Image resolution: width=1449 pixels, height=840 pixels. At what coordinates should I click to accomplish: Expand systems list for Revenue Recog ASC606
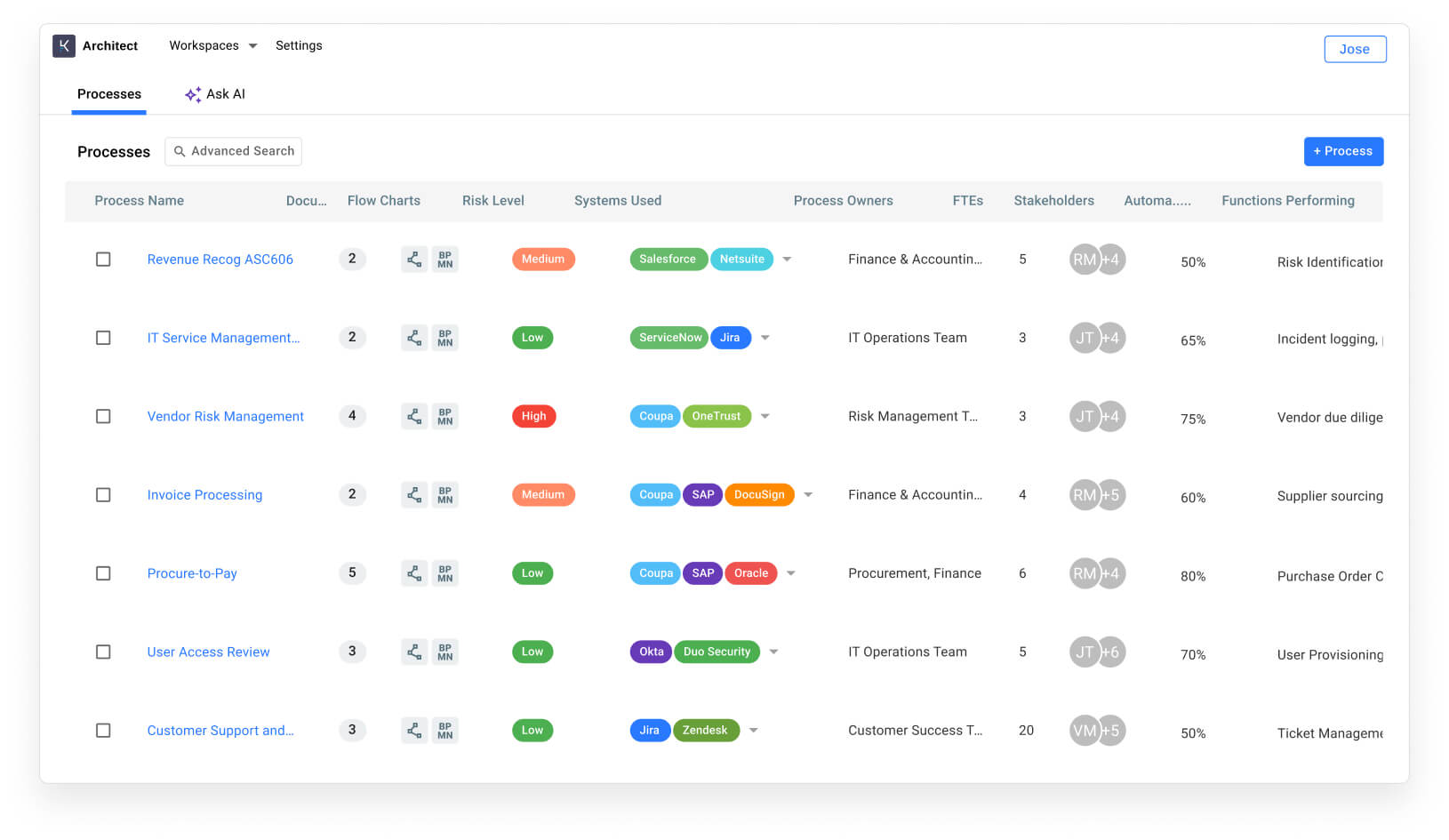coord(787,260)
